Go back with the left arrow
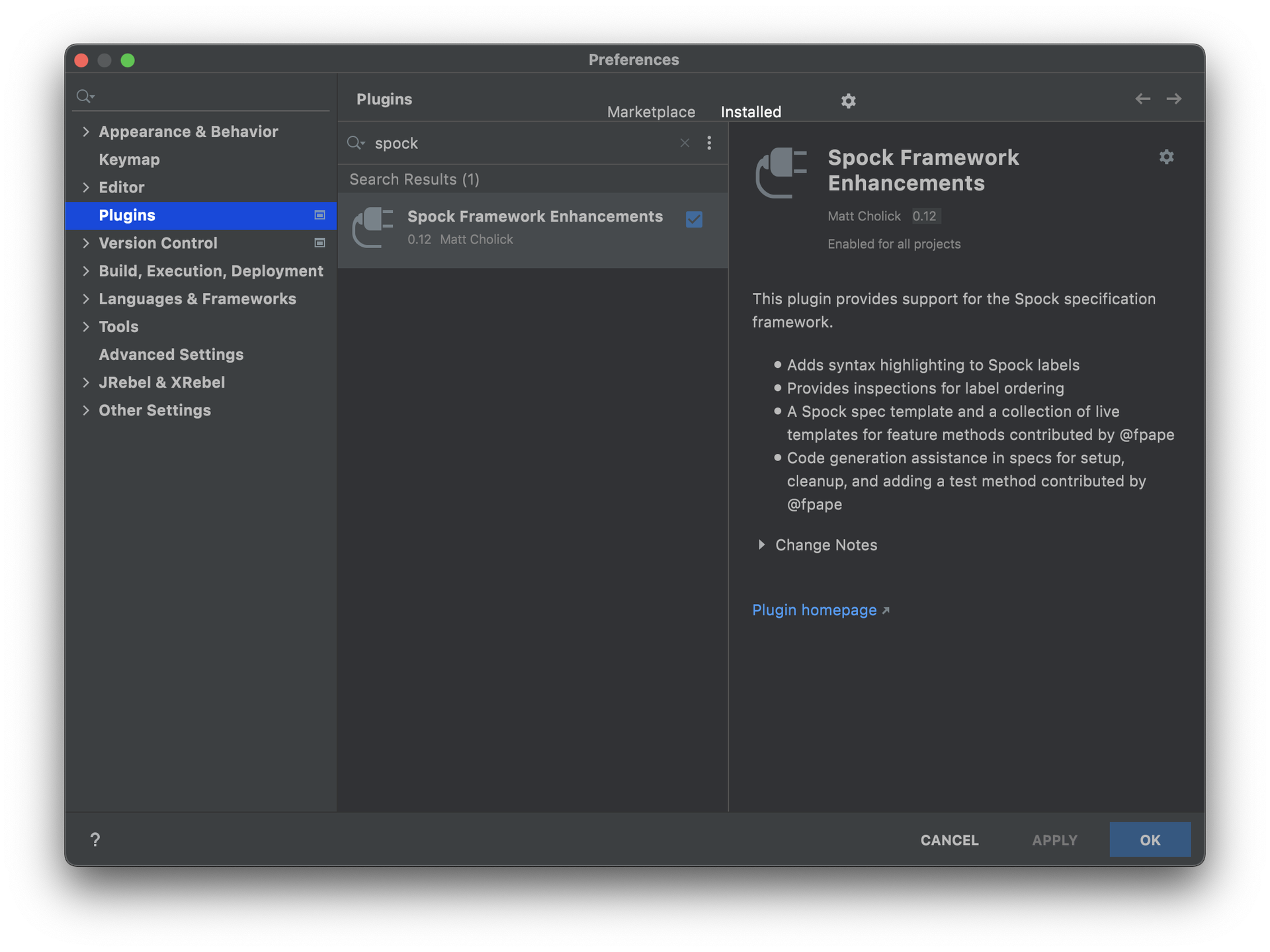The width and height of the screenshot is (1270, 952). 1142,99
